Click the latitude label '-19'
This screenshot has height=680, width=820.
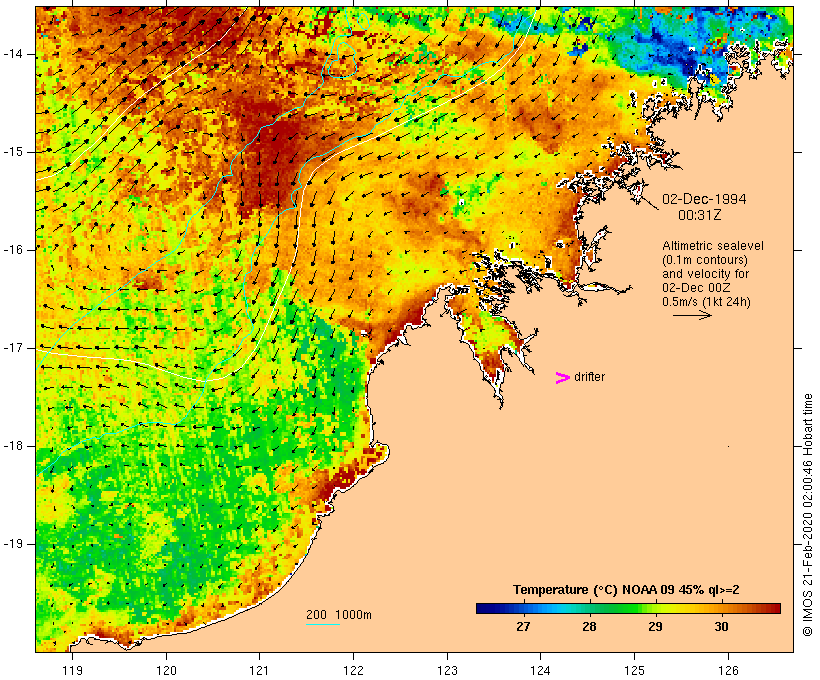point(13,544)
